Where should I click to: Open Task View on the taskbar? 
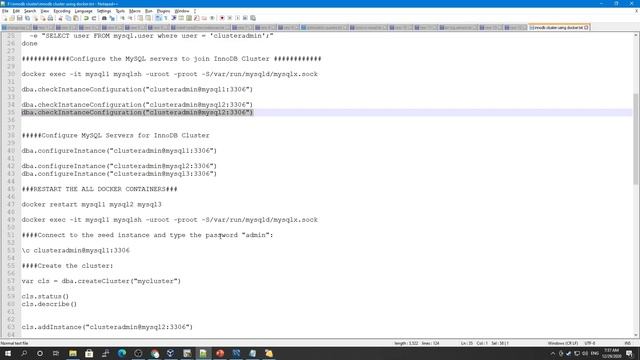pyautogui.click(x=56, y=353)
